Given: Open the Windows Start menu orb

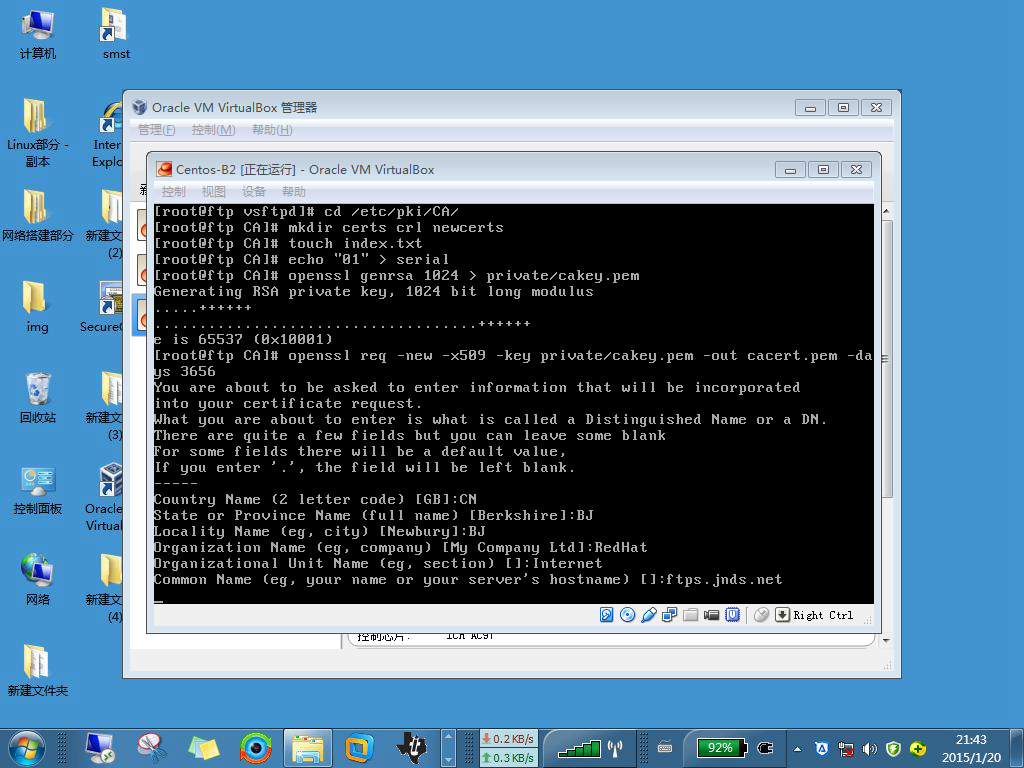Looking at the screenshot, I should tap(27, 748).
